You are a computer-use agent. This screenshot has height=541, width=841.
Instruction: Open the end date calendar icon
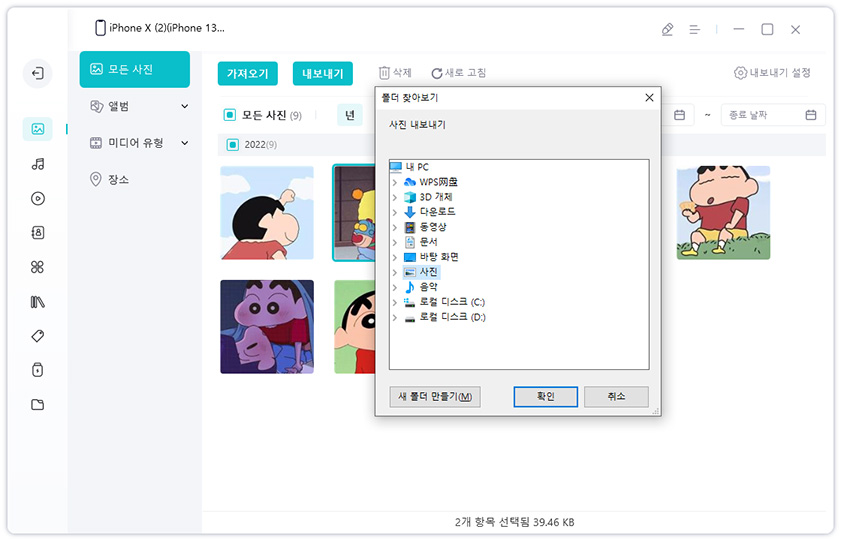click(x=811, y=115)
